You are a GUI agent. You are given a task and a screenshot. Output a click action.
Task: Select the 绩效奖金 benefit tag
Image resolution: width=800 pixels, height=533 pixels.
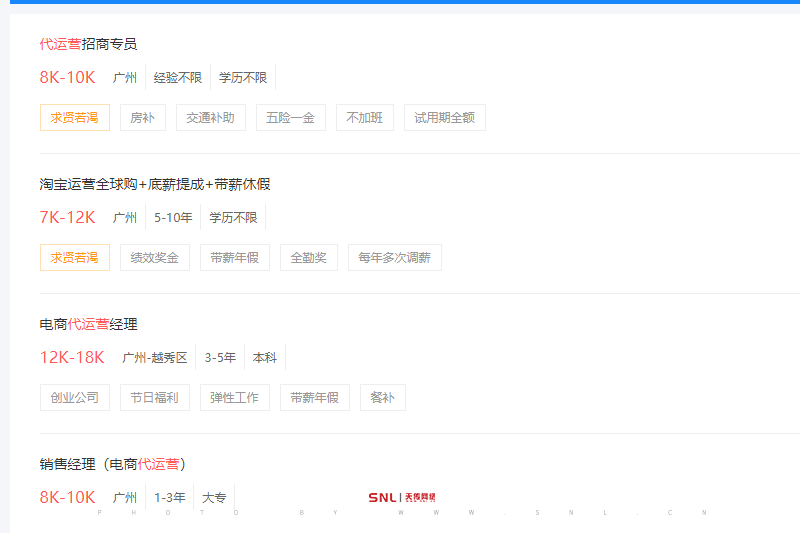[154, 258]
